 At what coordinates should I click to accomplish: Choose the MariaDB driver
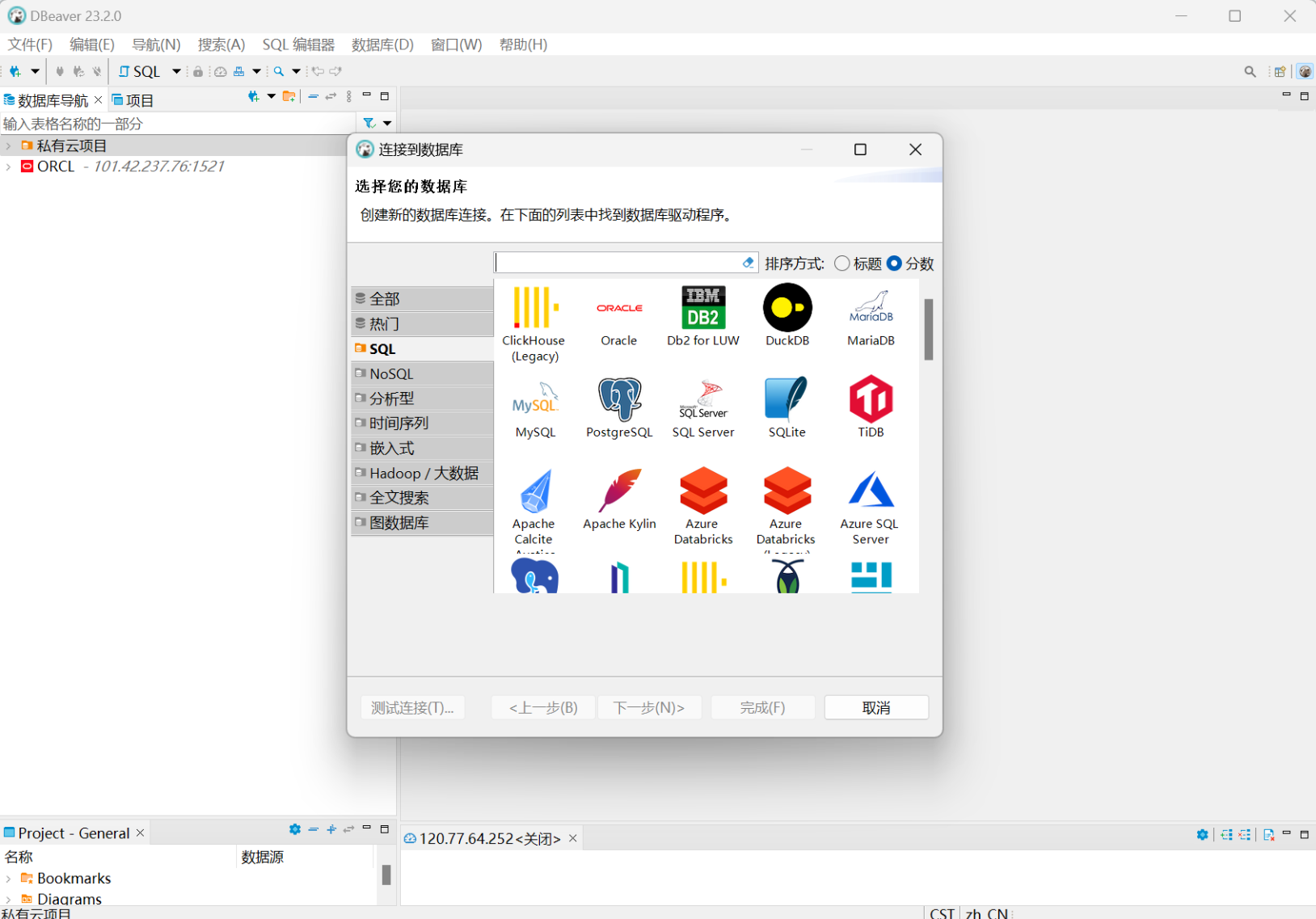click(871, 317)
